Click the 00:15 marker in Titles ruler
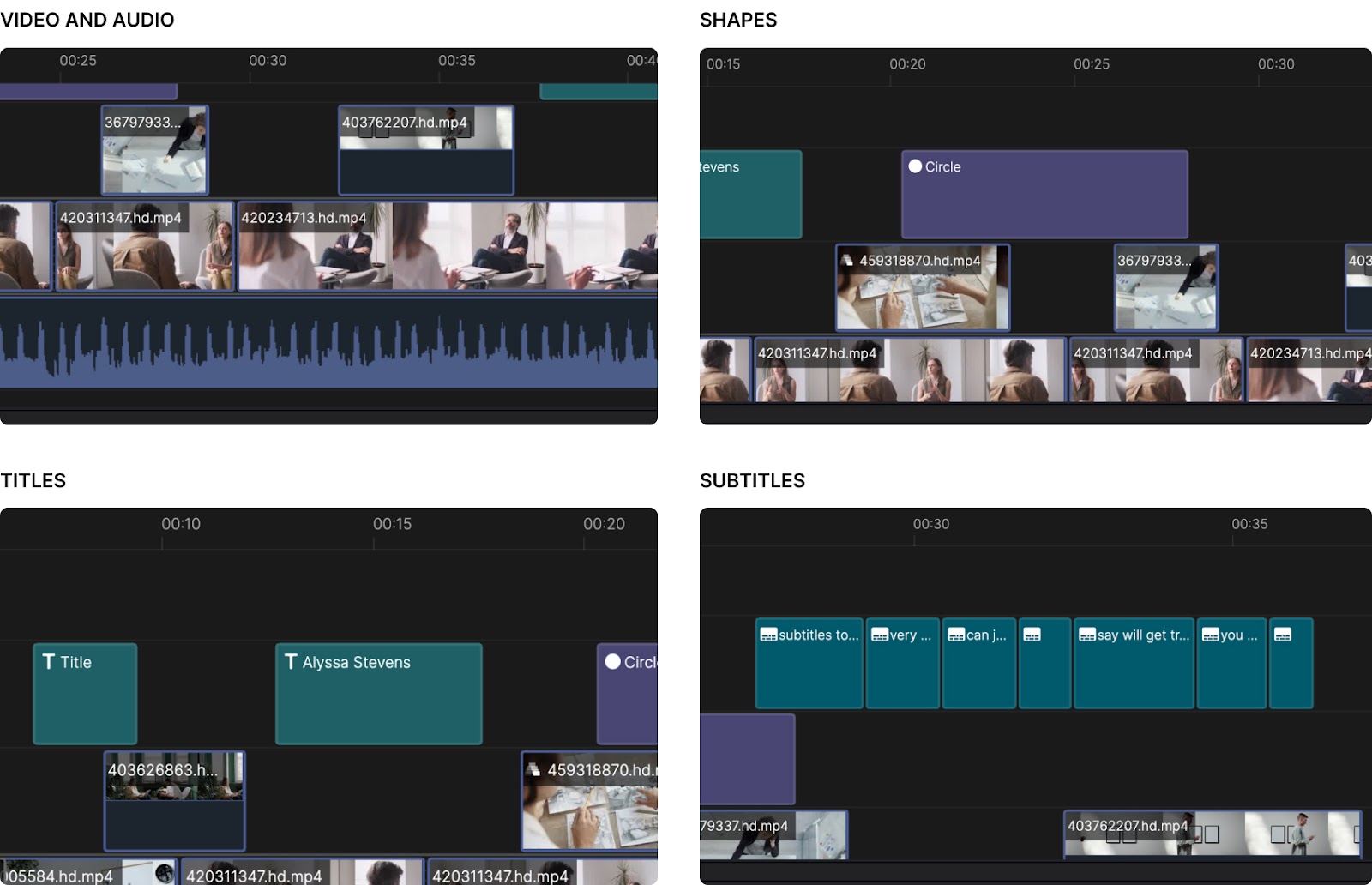The width and height of the screenshot is (1372, 885). [392, 524]
